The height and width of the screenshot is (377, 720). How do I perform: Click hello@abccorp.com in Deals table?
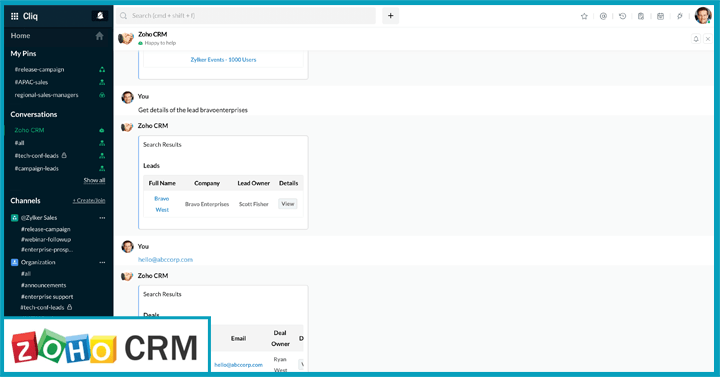238,365
